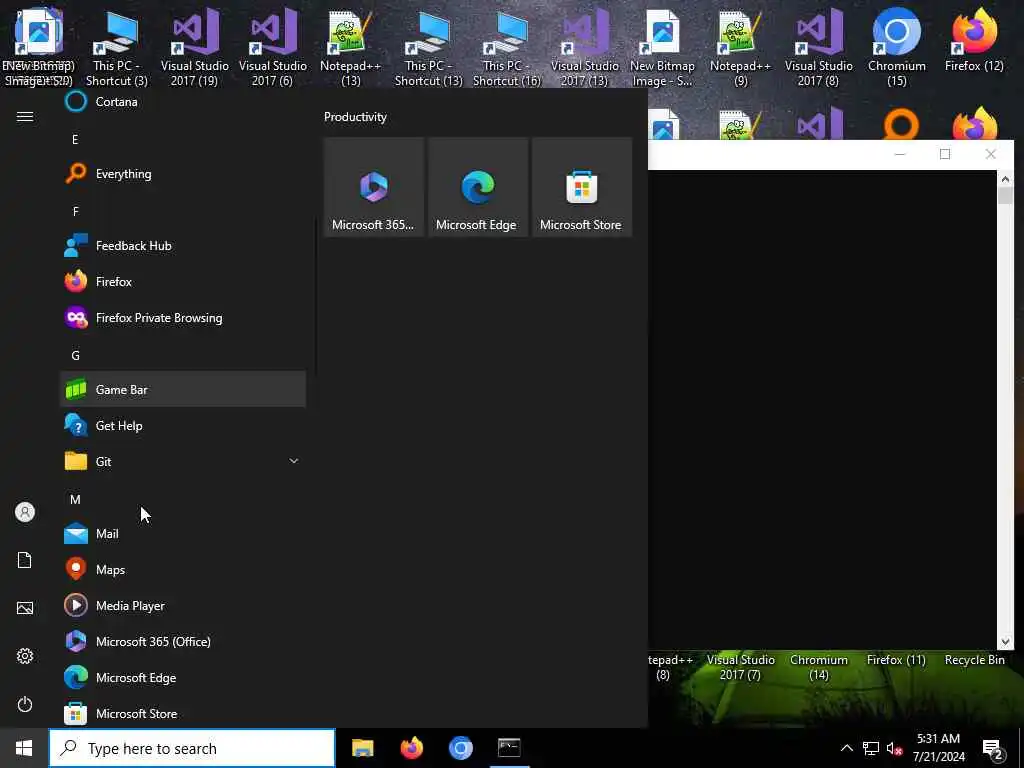Click the Microsoft Store productivity tile
Screen dimensions: 1024x768
582,187
